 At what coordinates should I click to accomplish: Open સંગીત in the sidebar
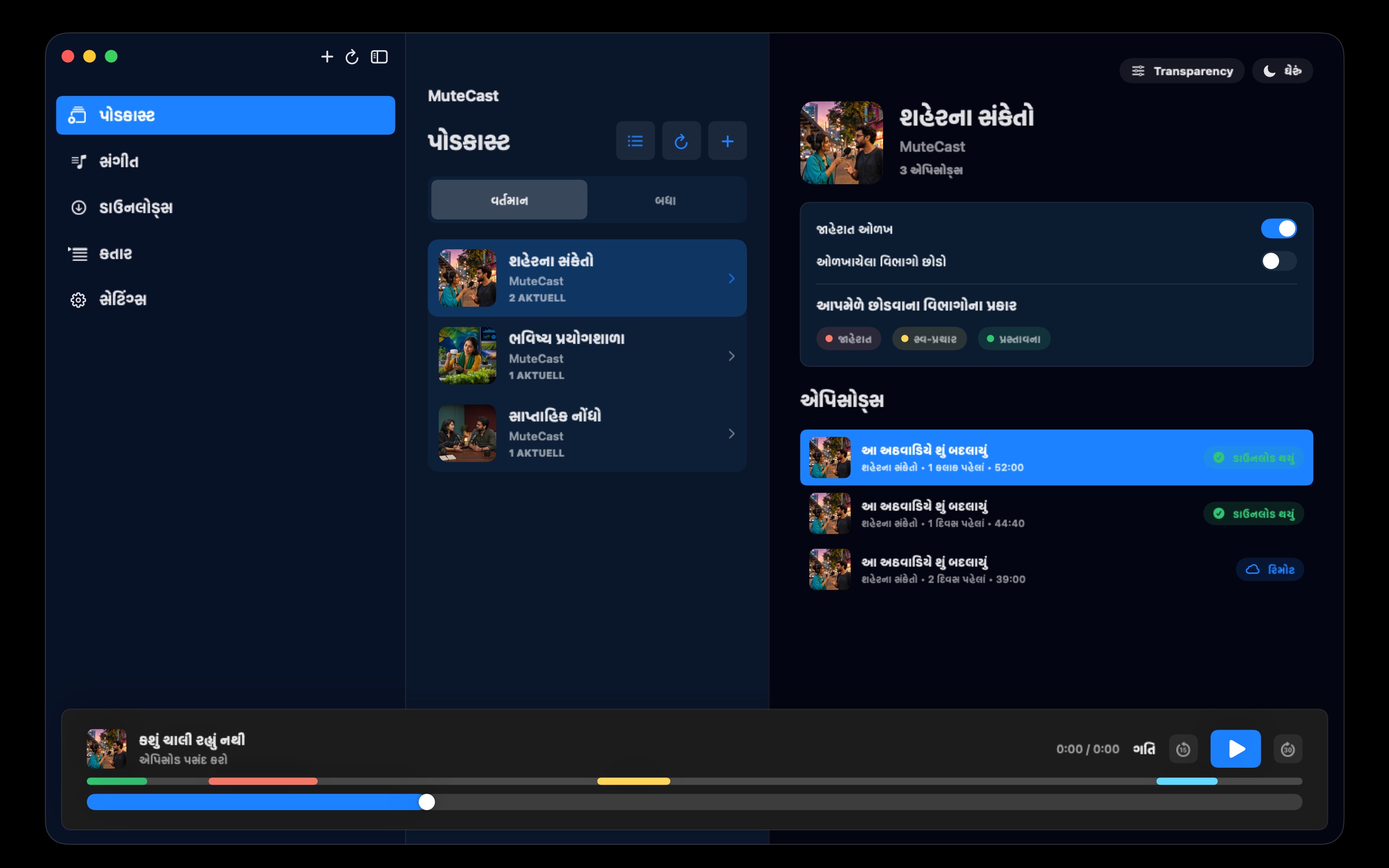click(226, 162)
